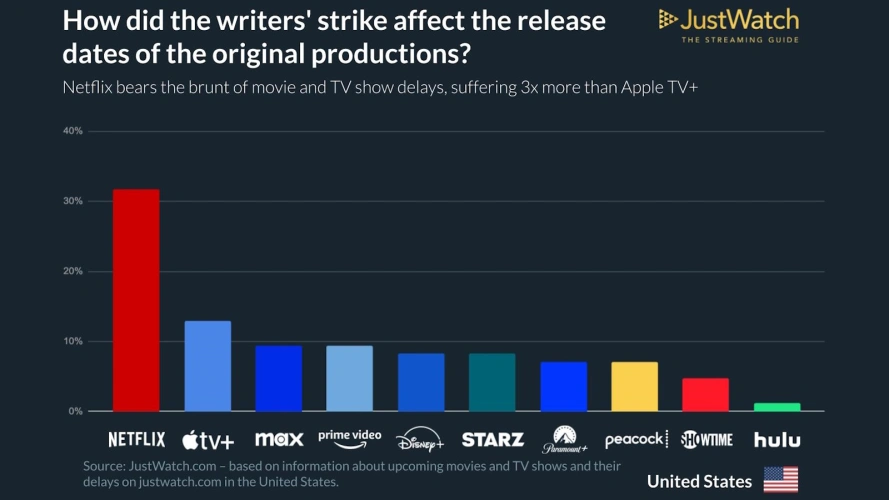The height and width of the screenshot is (500, 889).
Task: Click the Netflix logo below the chart
Action: pyautogui.click(x=136, y=439)
